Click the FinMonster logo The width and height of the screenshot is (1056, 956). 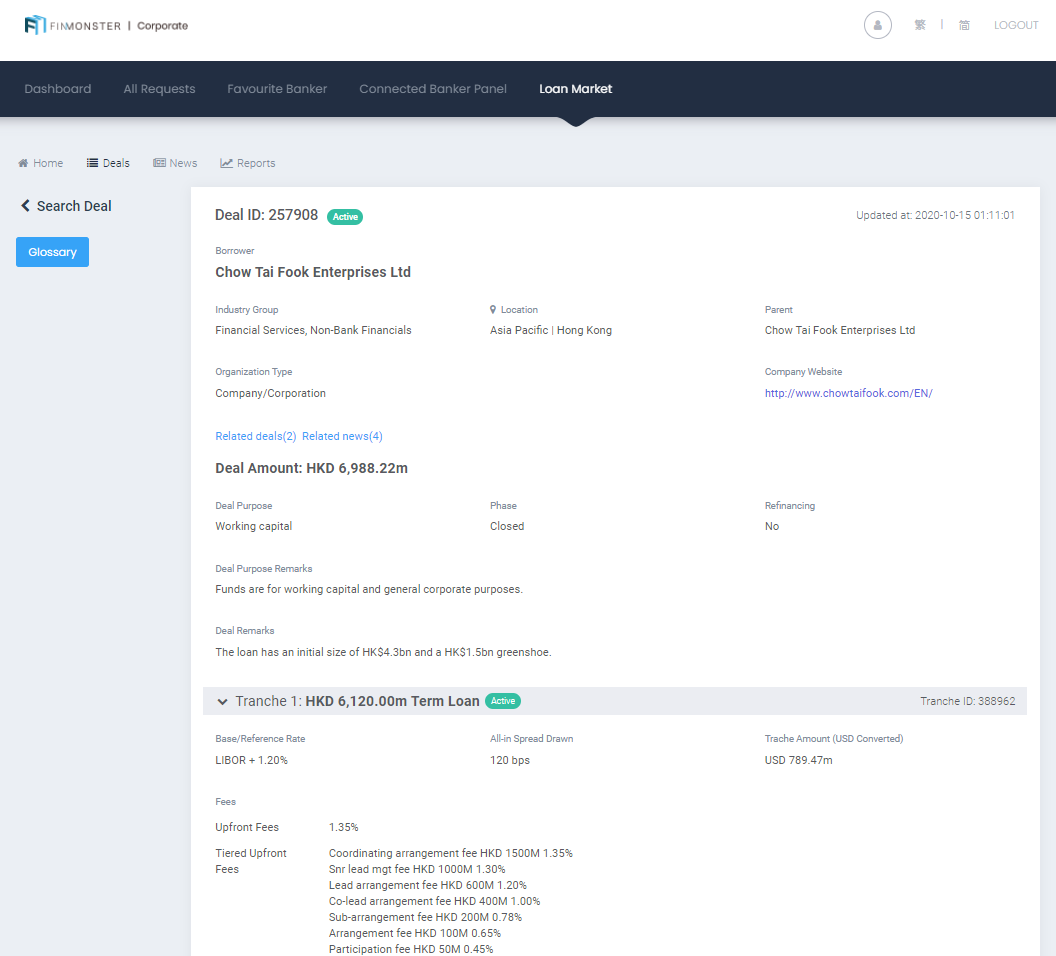(x=106, y=26)
